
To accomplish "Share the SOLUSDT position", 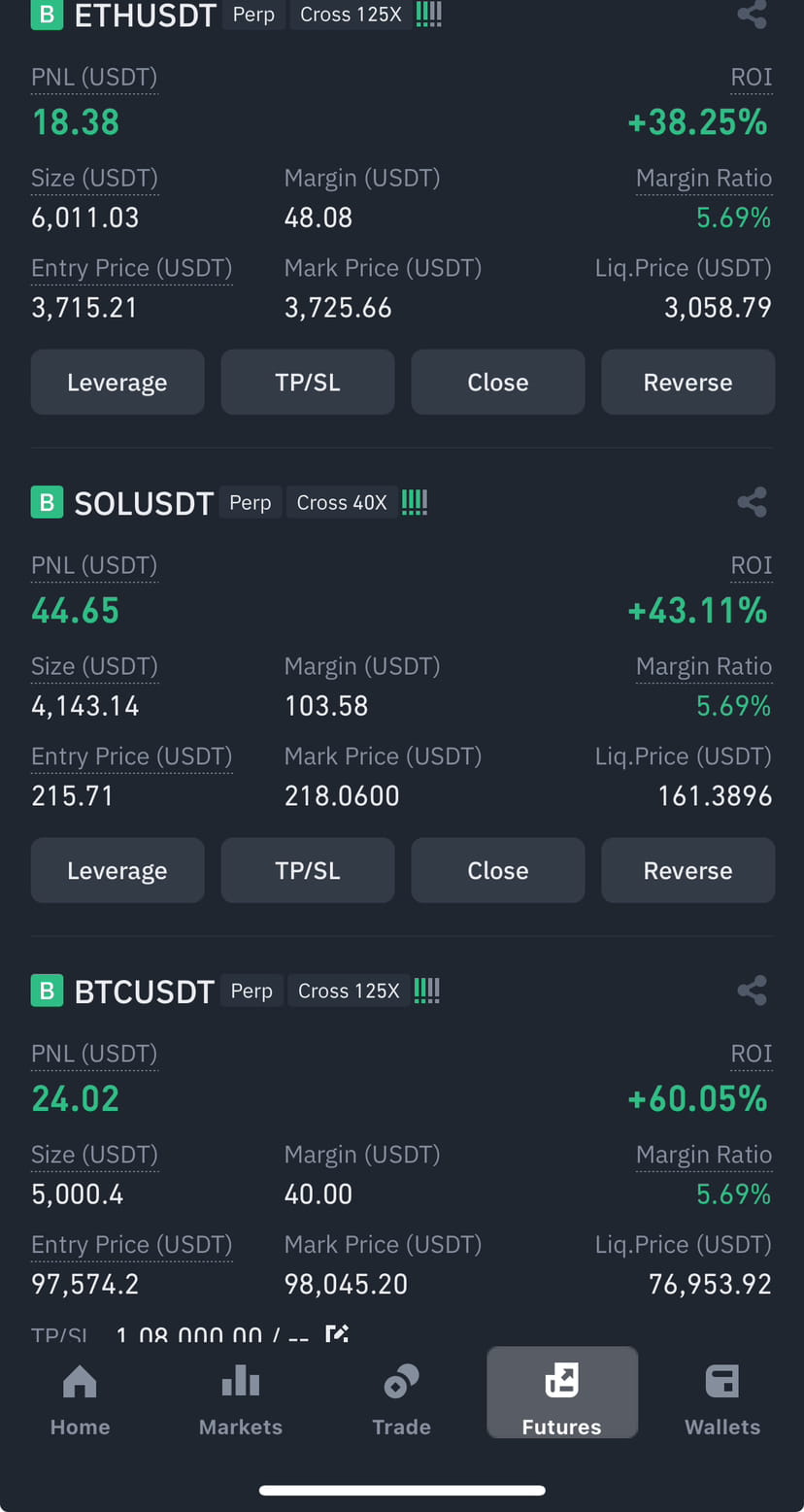I will point(752,502).
